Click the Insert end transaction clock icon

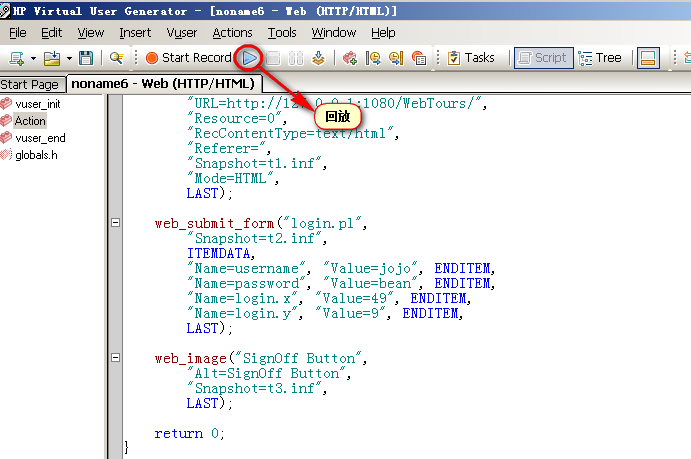[x=396, y=58]
